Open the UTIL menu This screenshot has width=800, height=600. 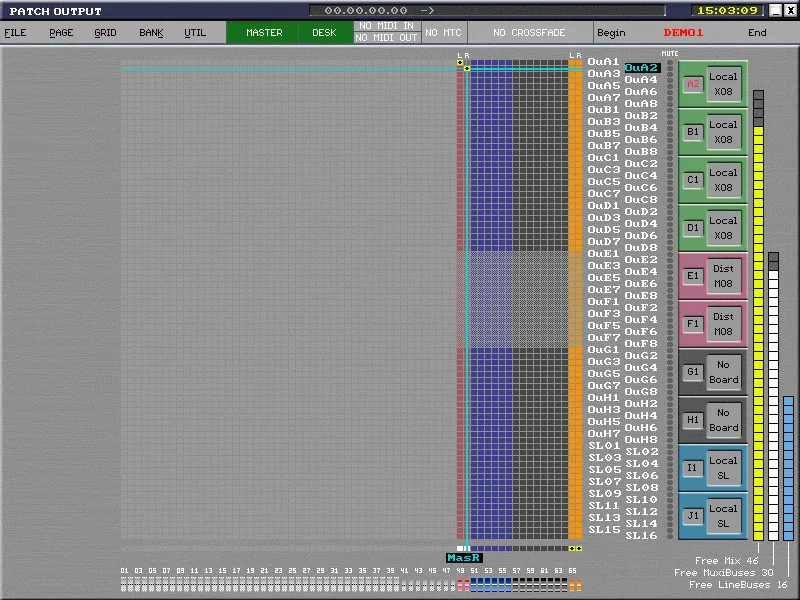[195, 33]
